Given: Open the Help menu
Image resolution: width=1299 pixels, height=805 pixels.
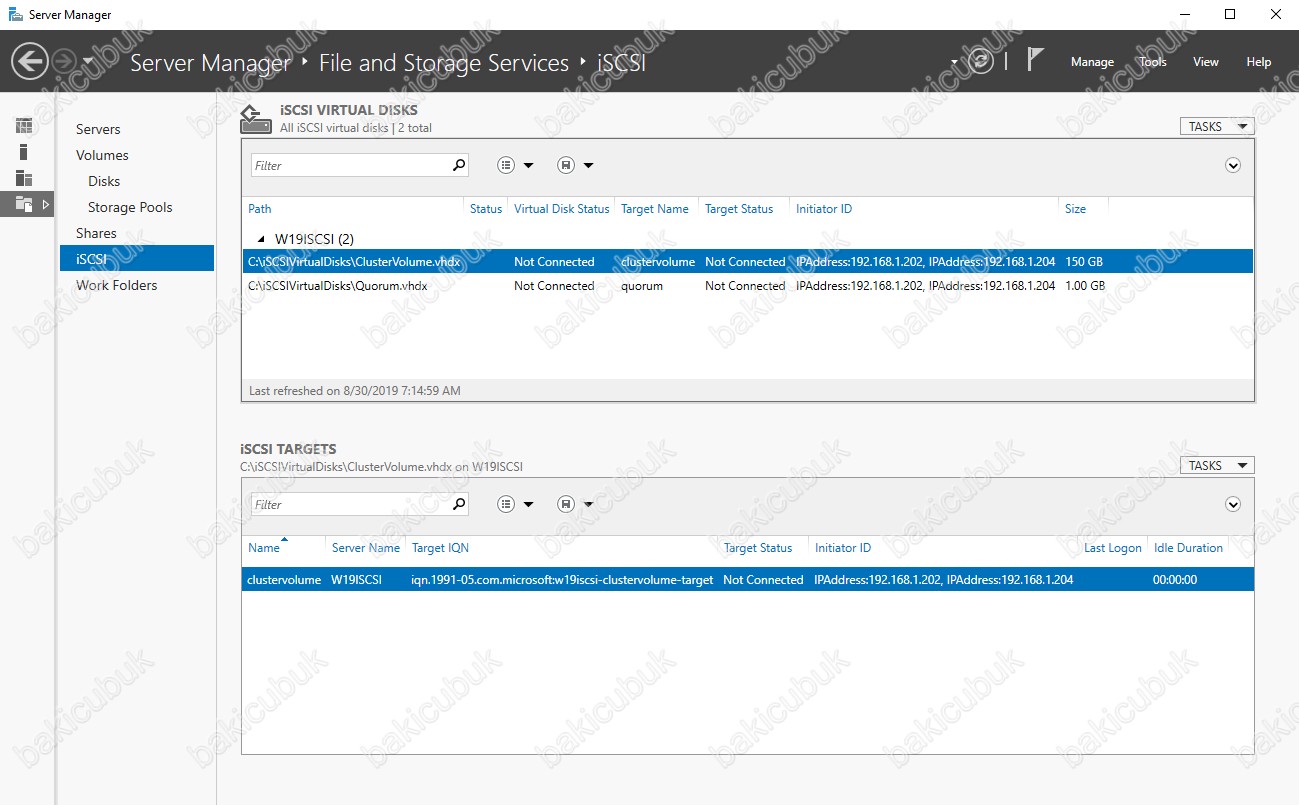Looking at the screenshot, I should coord(1258,62).
